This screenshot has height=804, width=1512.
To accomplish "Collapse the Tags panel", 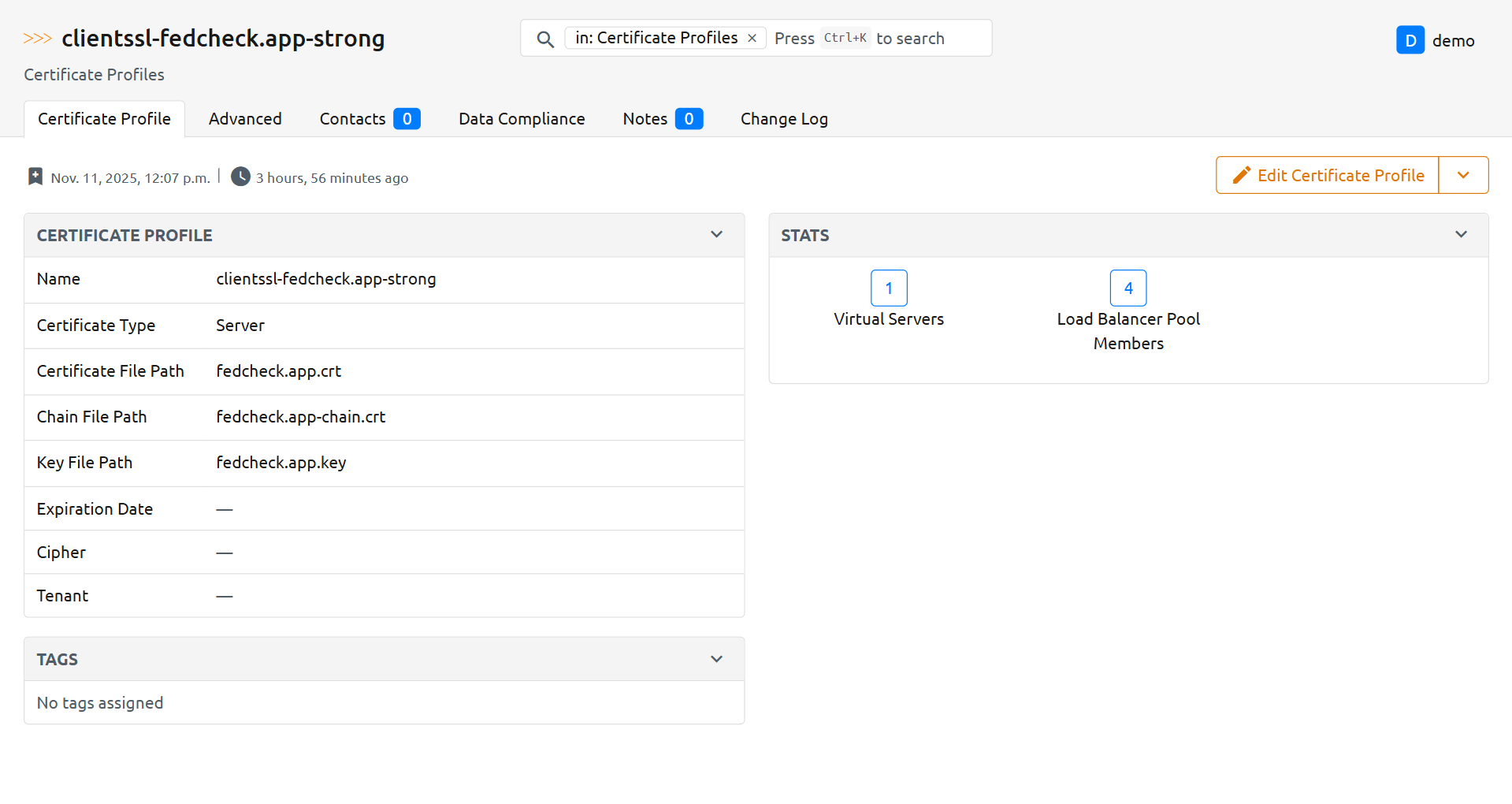I will coord(716,659).
